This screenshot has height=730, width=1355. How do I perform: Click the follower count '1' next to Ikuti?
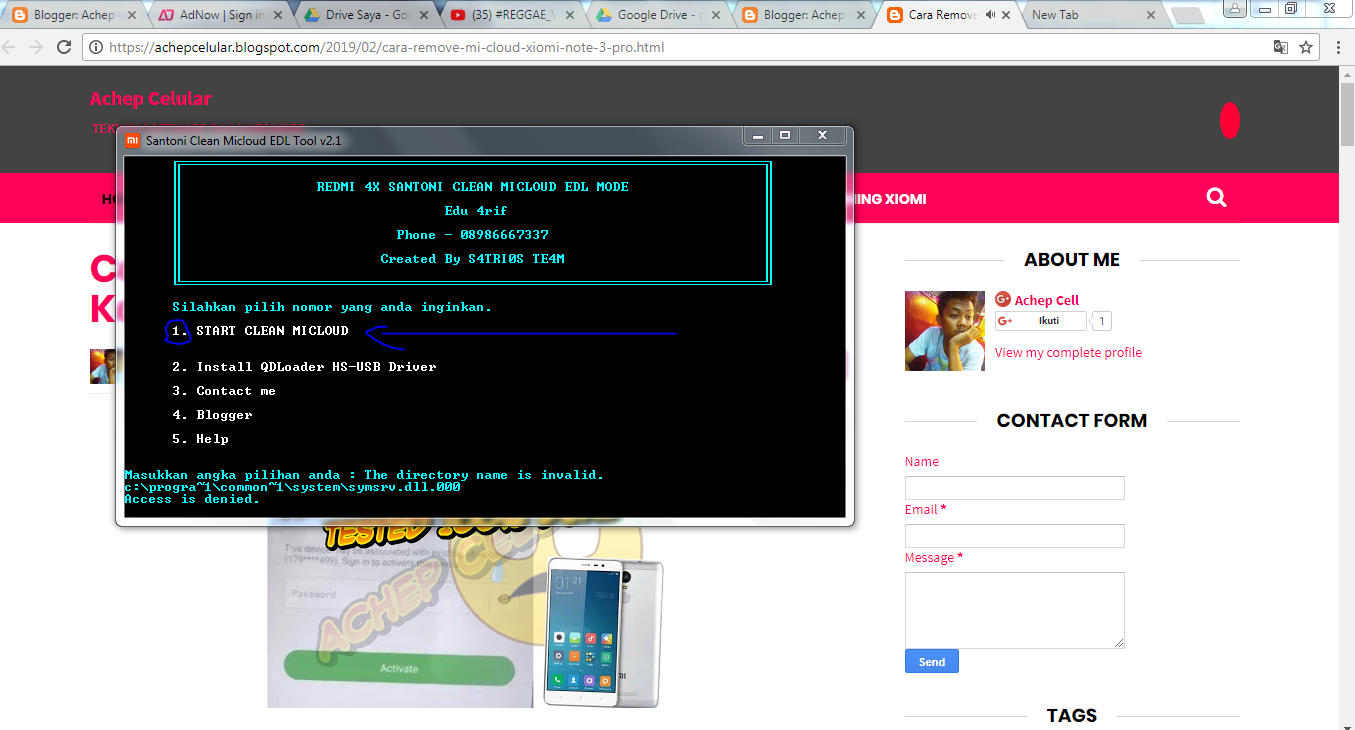pyautogui.click(x=1101, y=321)
